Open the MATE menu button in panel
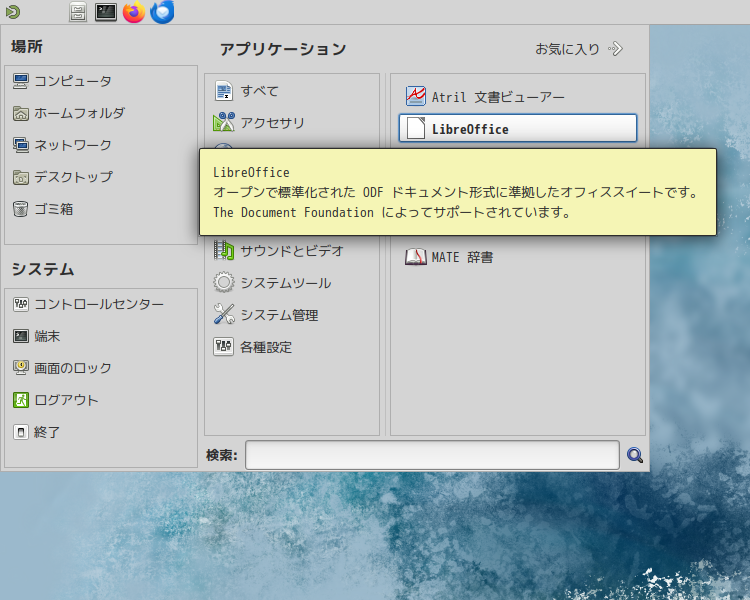Image resolution: width=750 pixels, height=600 pixels. 13,11
